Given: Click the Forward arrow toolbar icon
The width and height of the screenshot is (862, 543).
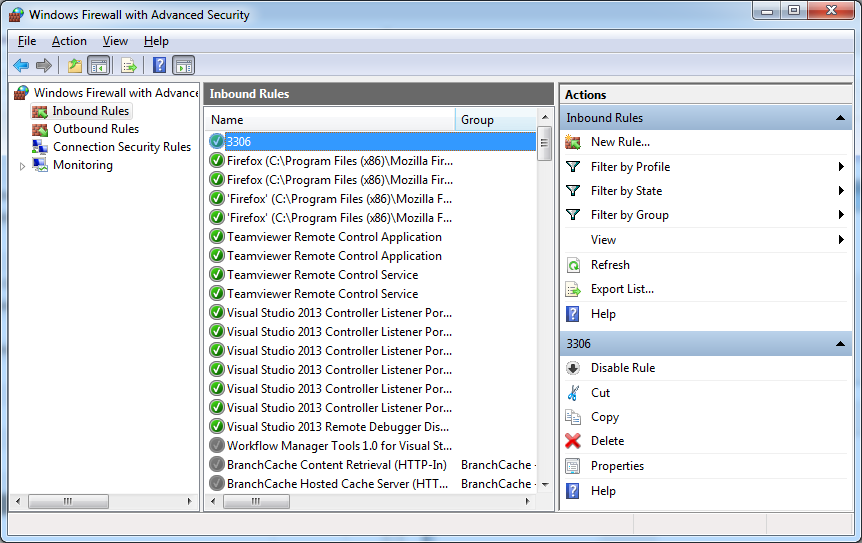Looking at the screenshot, I should pos(43,65).
